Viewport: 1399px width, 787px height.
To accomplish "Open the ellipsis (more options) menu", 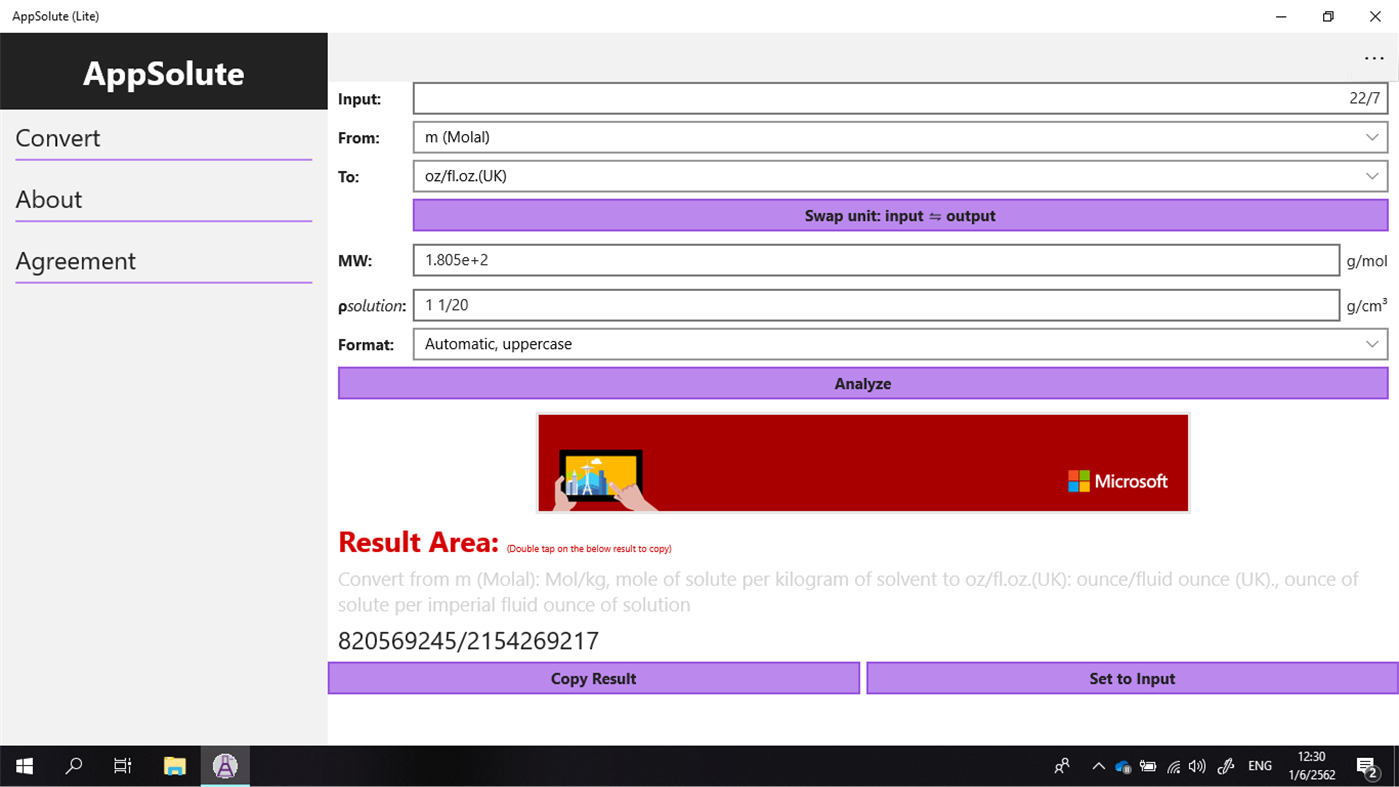I will click(1374, 58).
